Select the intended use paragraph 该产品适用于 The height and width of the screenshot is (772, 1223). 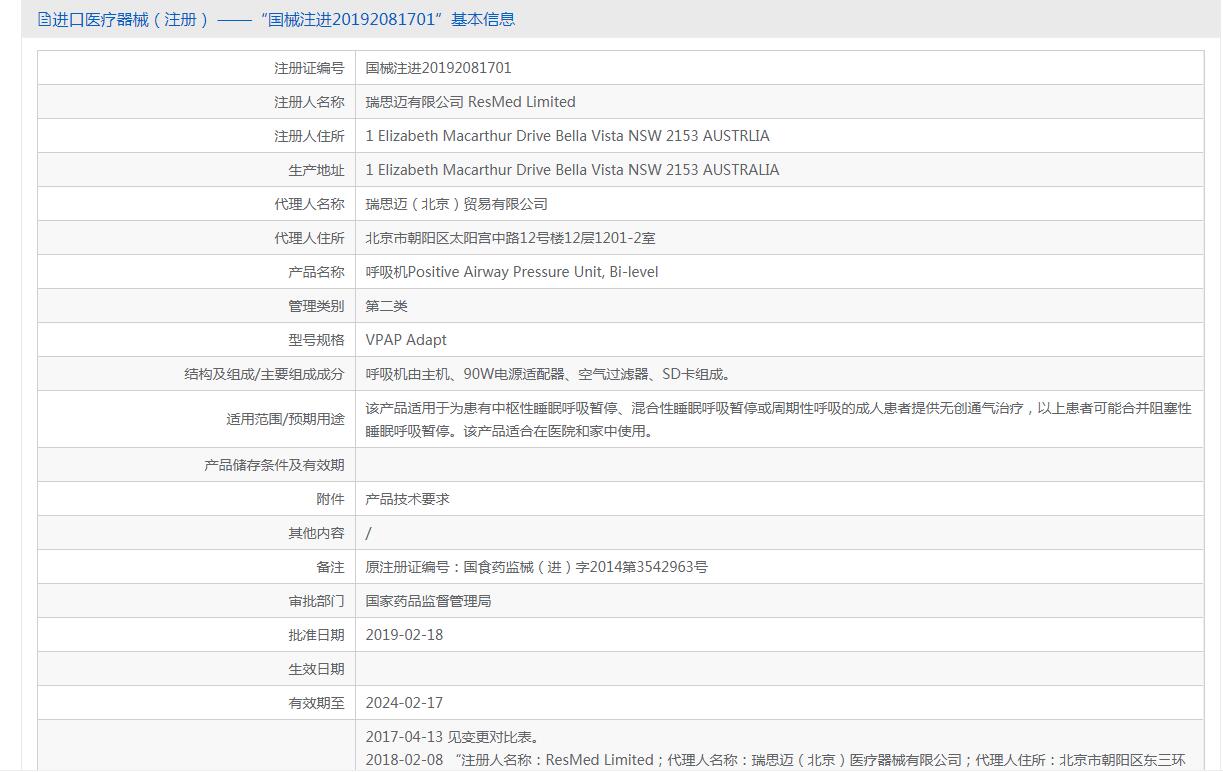tap(779, 420)
